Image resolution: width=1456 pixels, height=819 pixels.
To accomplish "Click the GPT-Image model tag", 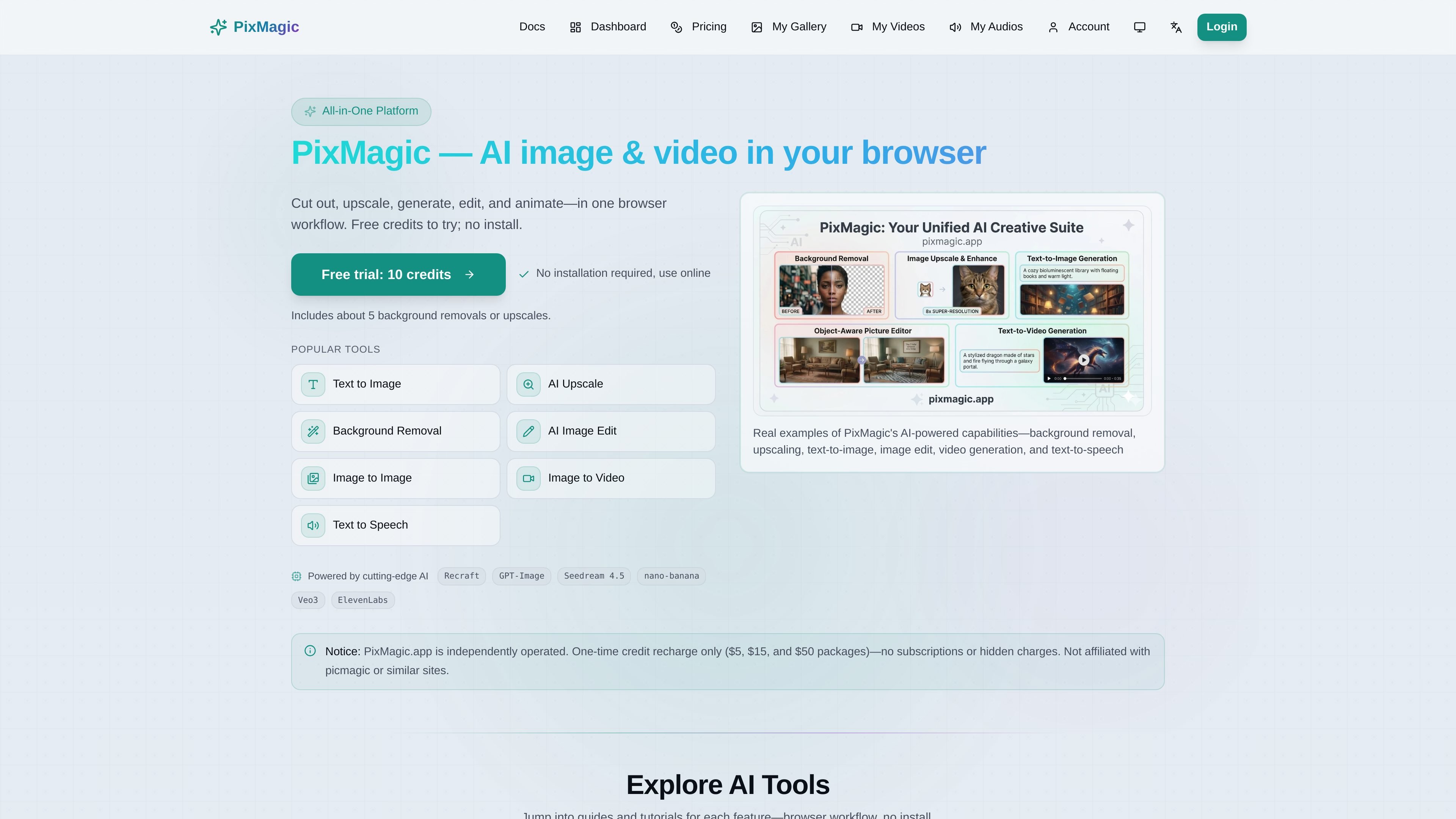I will point(521,576).
